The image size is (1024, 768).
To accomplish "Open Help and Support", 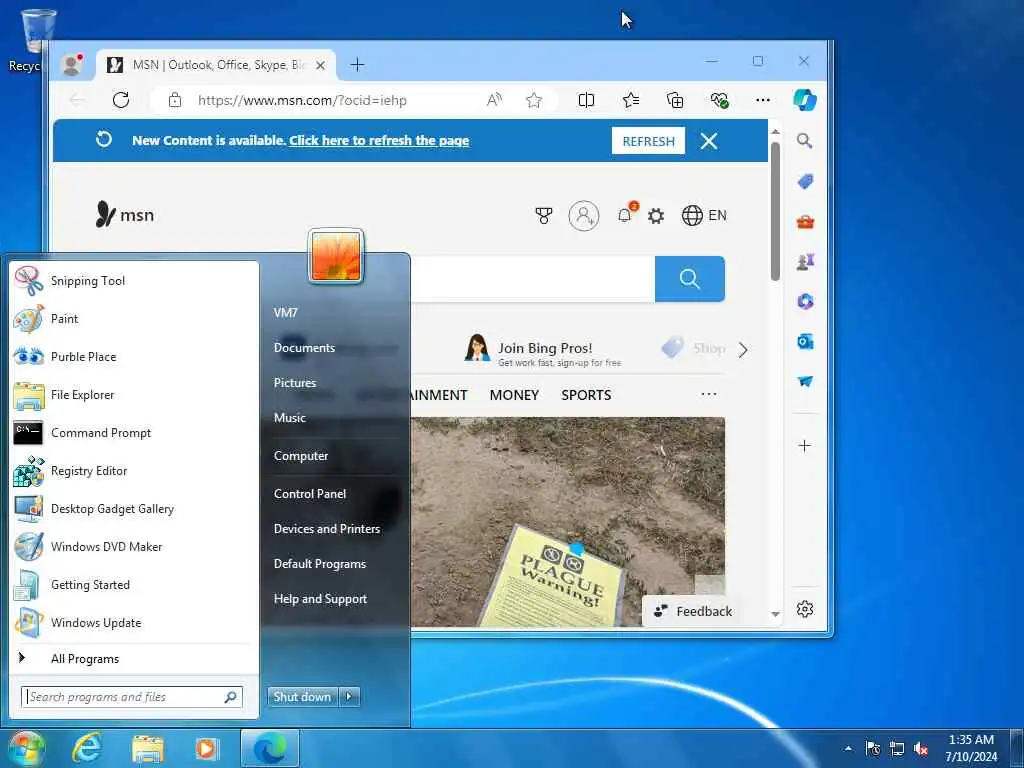I will pos(320,599).
